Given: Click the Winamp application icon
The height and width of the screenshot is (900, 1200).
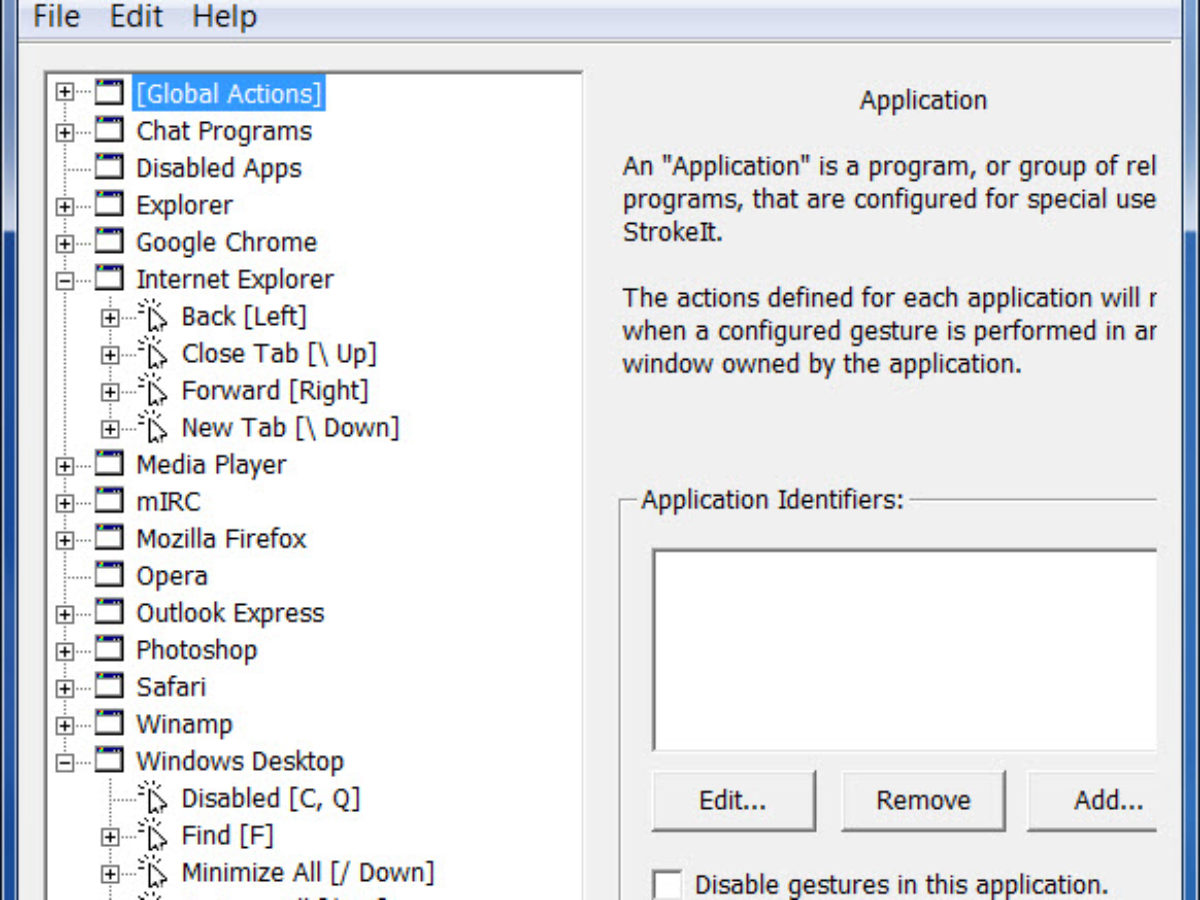Looking at the screenshot, I should point(109,723).
